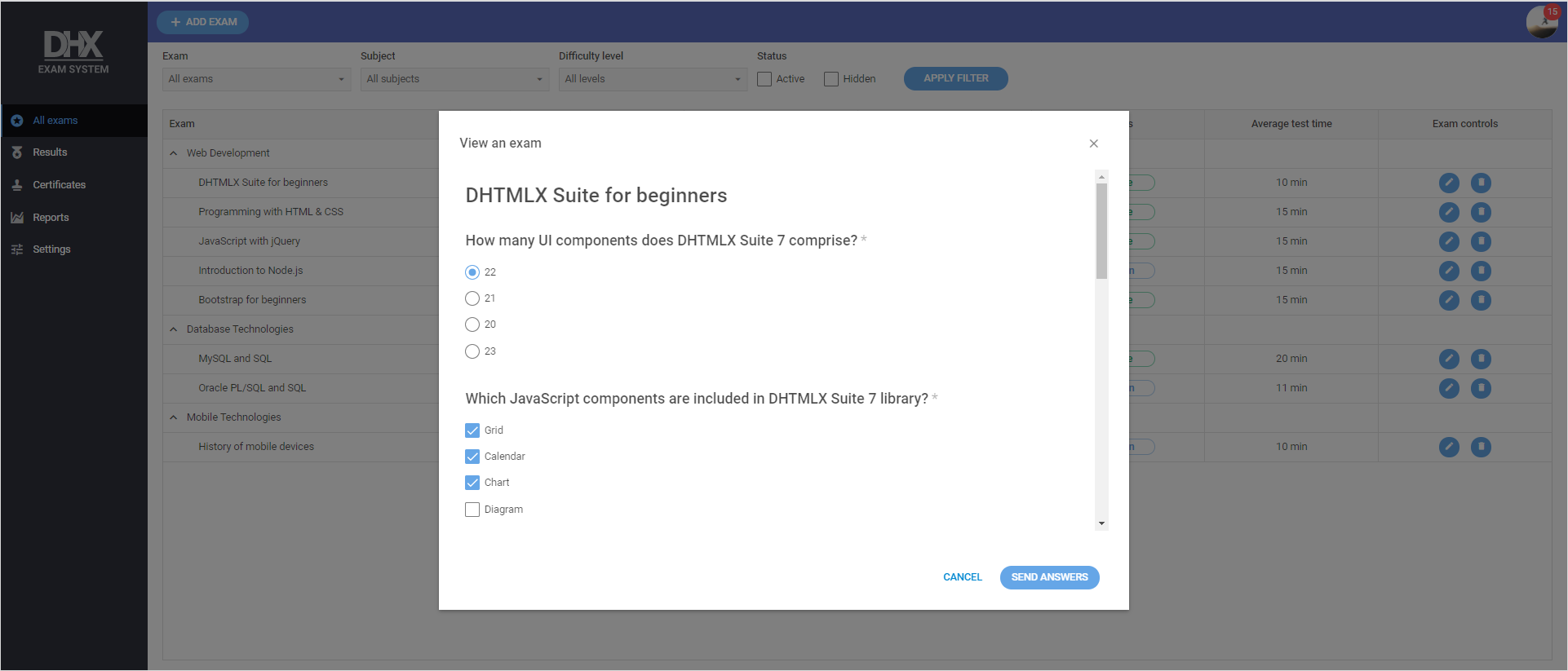The height and width of the screenshot is (671, 1568).
Task: Delete the MySQL and SQL exam
Action: [1481, 359]
